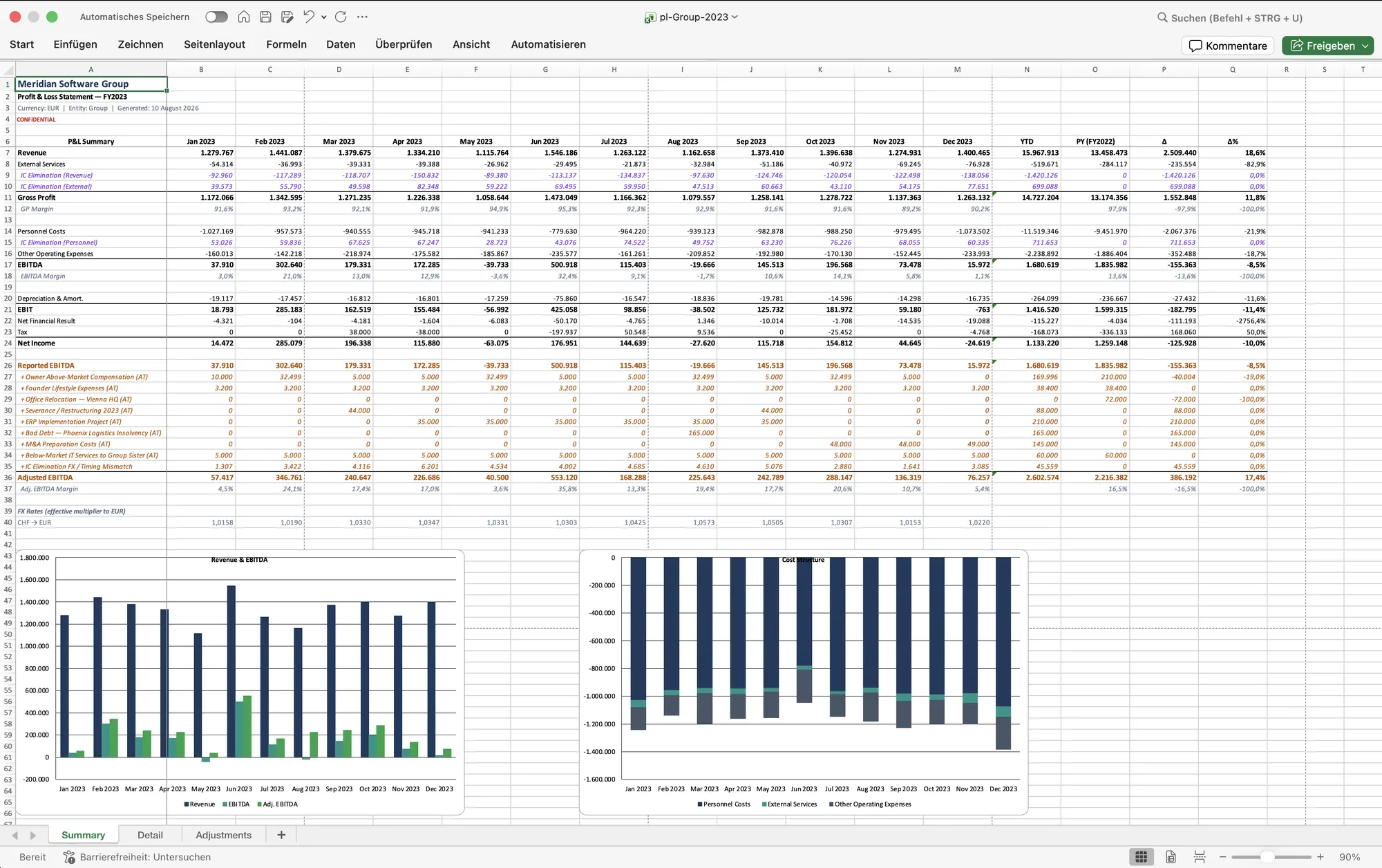This screenshot has height=868, width=1382.
Task: Open the Undo history dropdown arrow
Action: coord(323,17)
